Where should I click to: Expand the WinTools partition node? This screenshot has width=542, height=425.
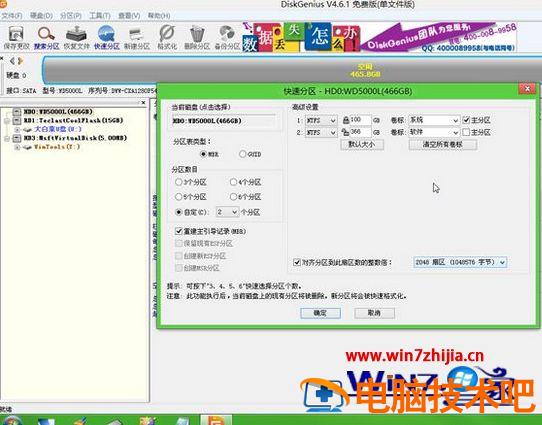pos(17,147)
